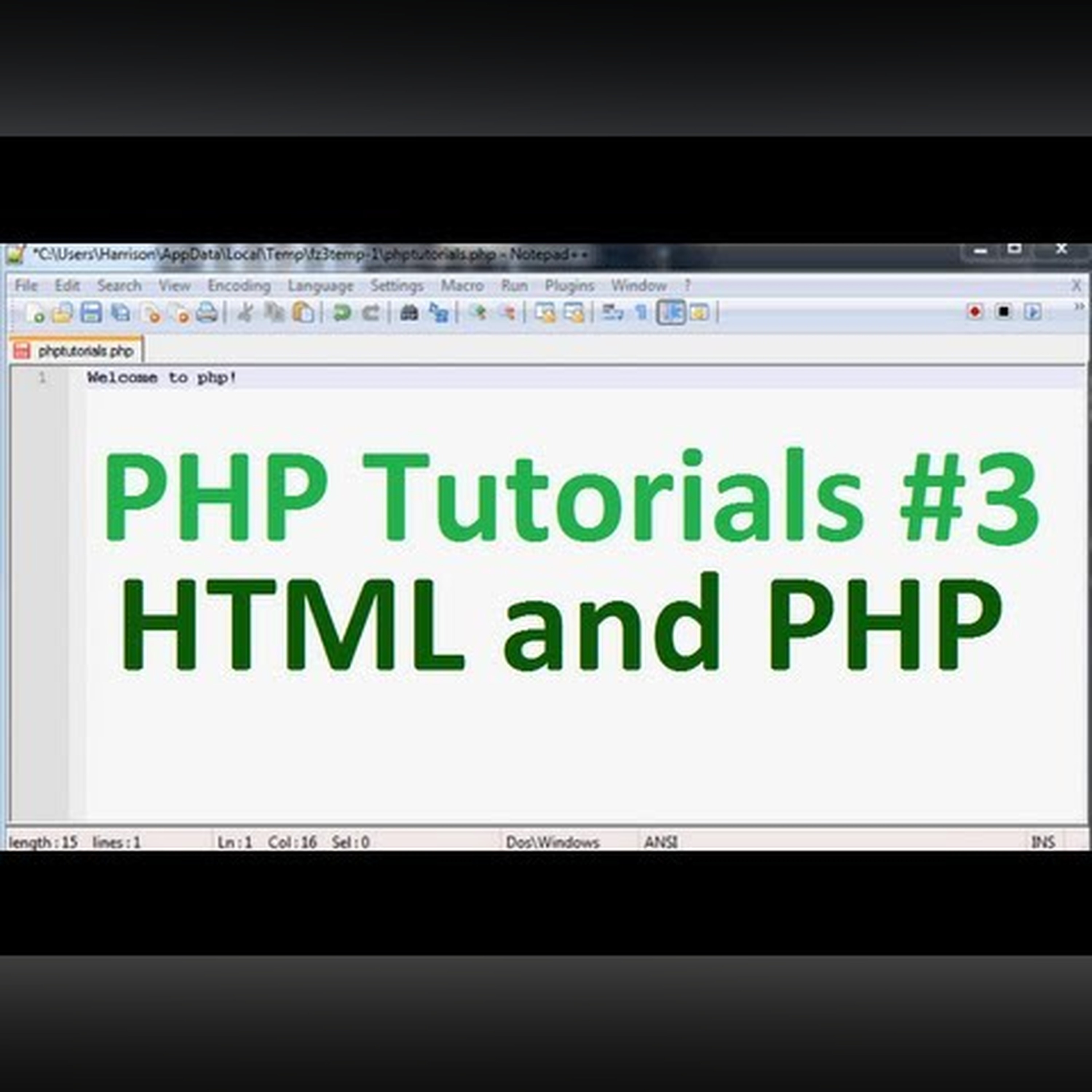Print the document using printer icon

(207, 313)
